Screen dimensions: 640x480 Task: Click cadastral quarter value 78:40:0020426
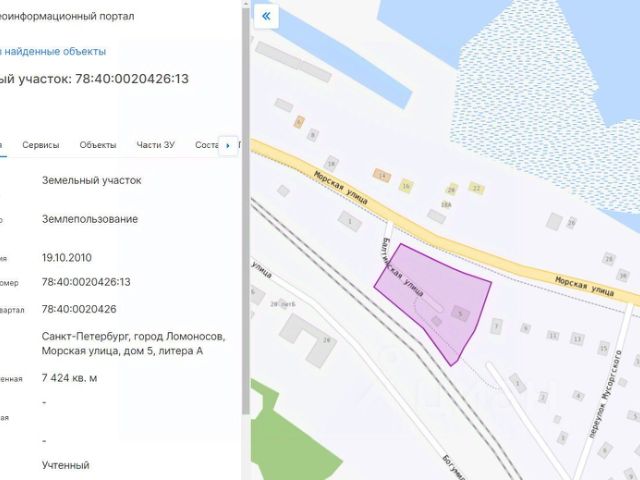(79, 309)
